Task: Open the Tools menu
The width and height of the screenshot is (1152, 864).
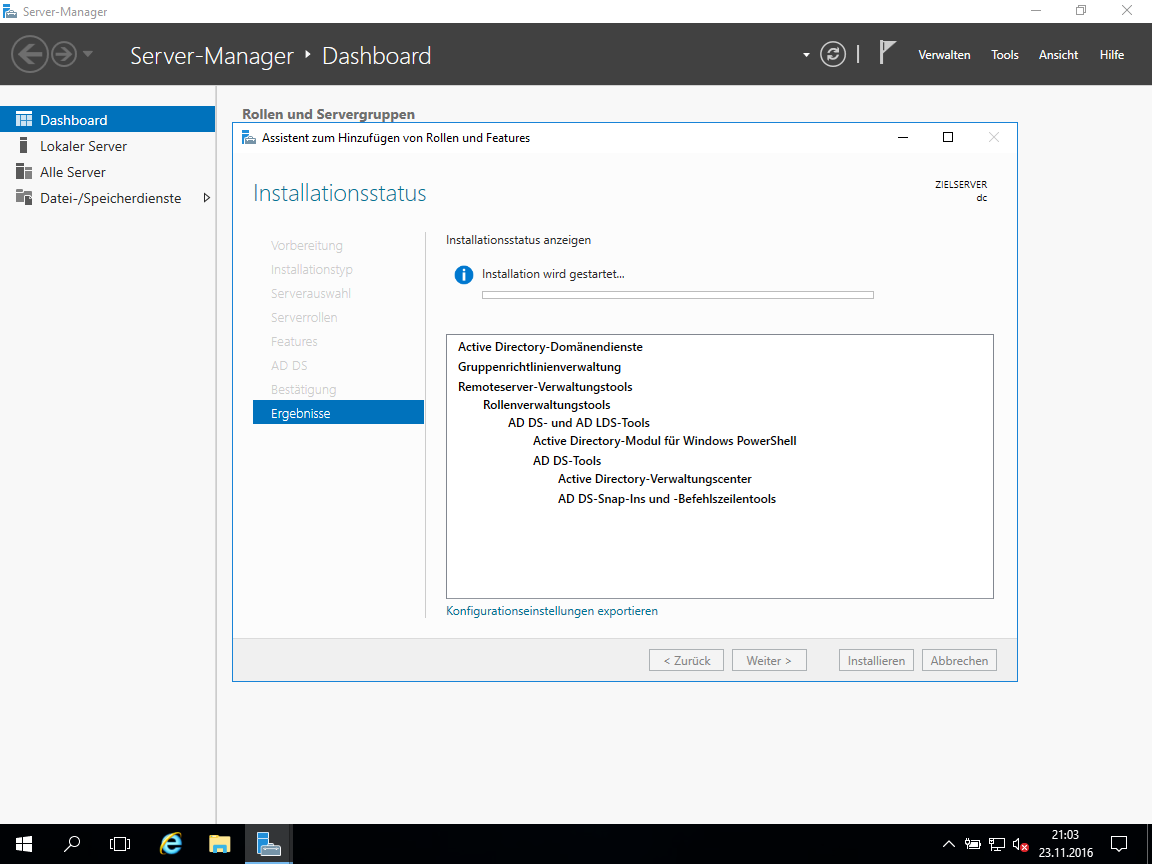Action: 1004,54
